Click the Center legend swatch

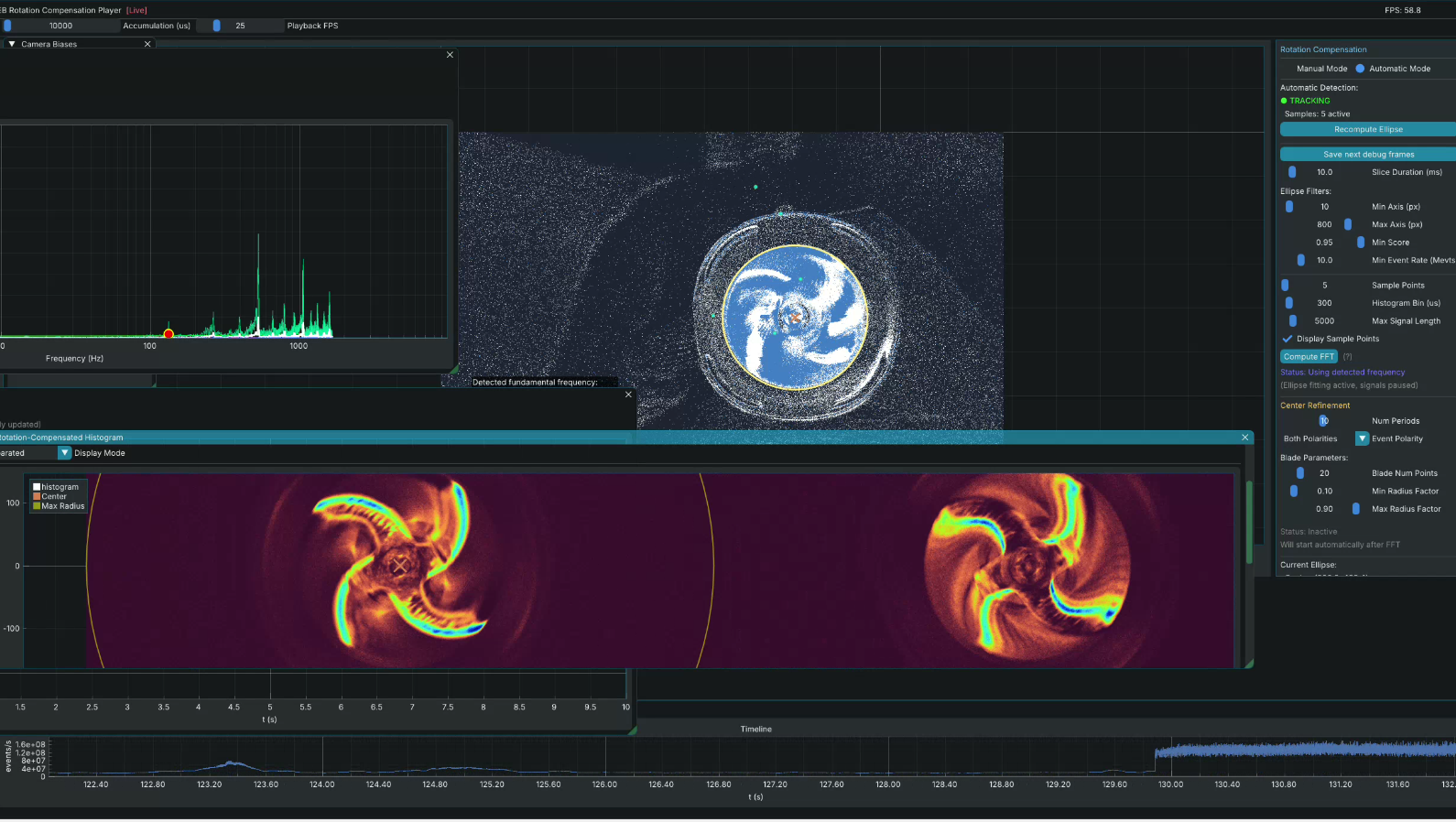(x=37, y=497)
